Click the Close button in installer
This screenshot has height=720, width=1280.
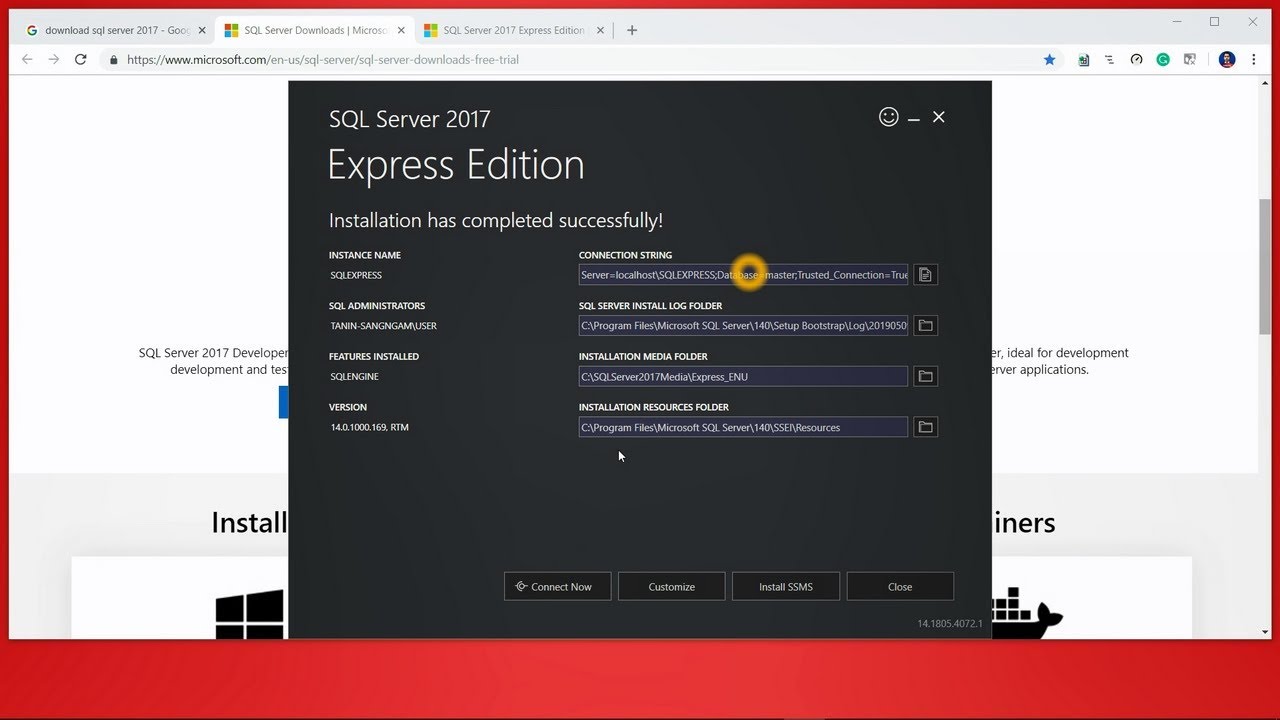coord(899,586)
